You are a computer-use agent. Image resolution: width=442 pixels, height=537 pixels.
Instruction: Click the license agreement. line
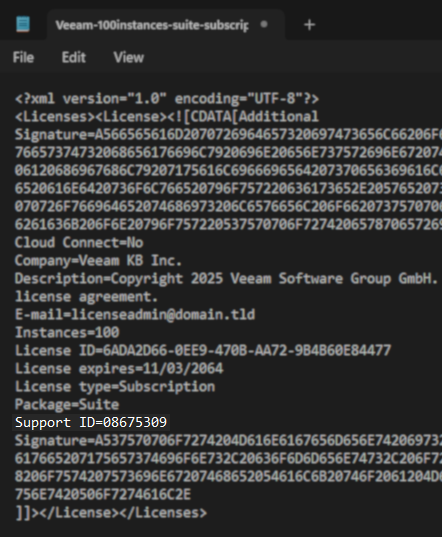tap(86, 297)
